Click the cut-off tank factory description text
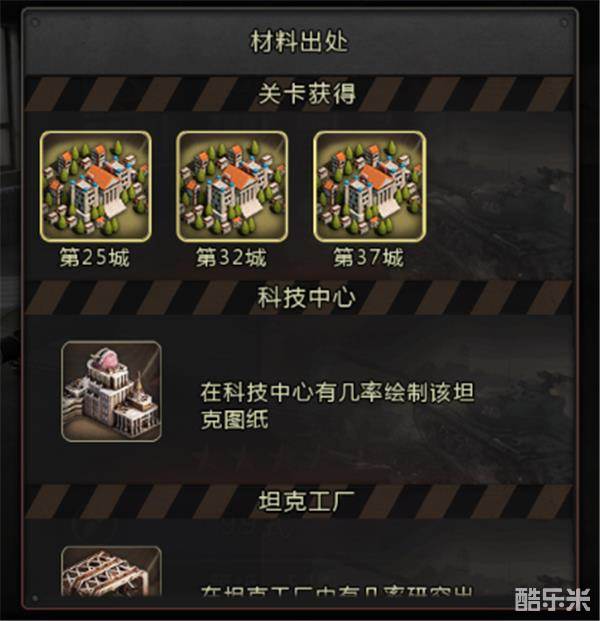This screenshot has height=621, width=600. [337, 591]
